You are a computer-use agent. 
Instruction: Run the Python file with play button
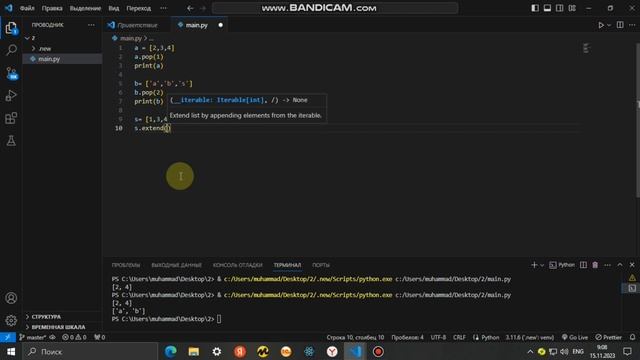[x=601, y=25]
